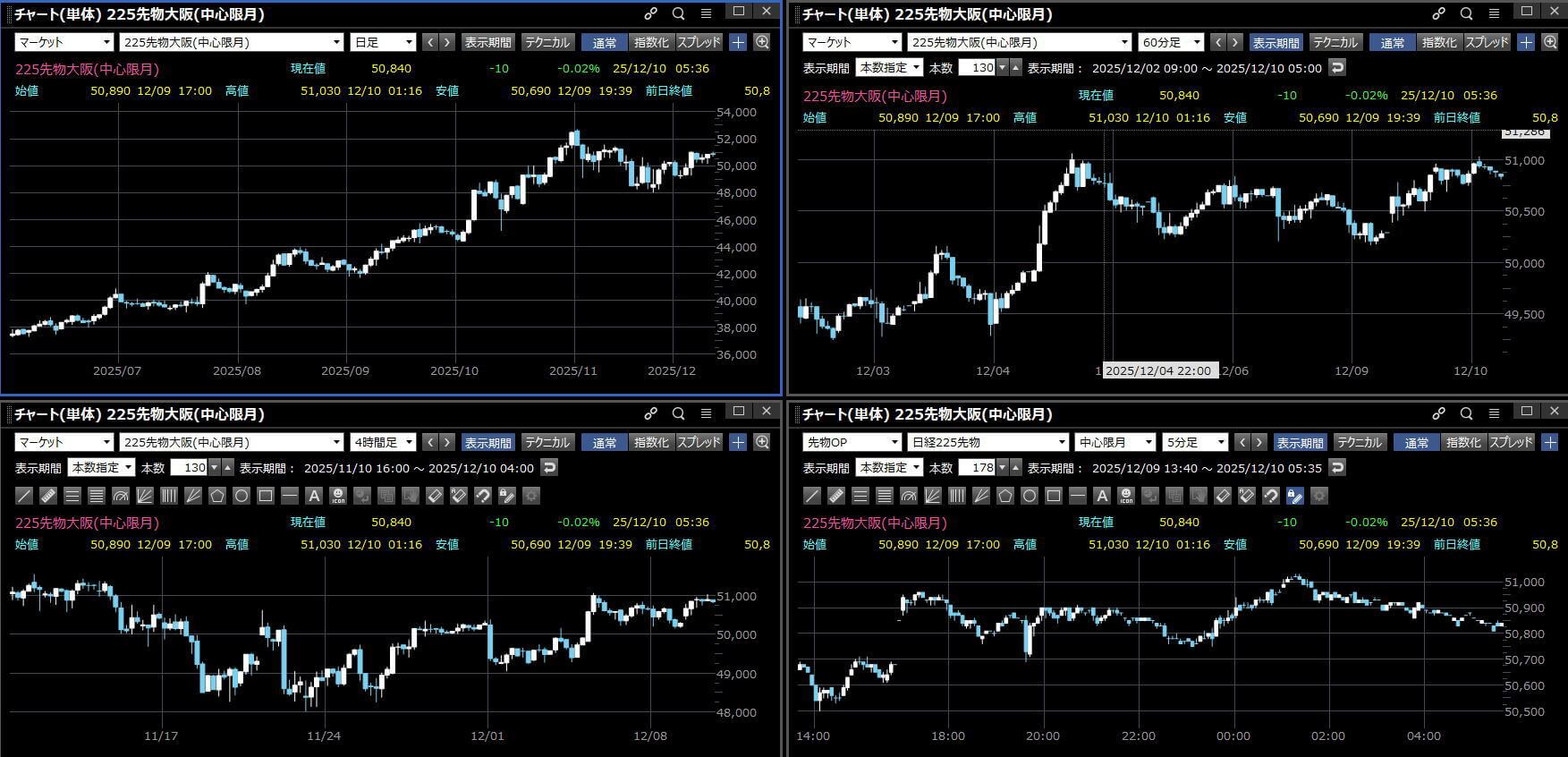Expand the 先物OP category dropdown
Image resolution: width=1568 pixels, height=757 pixels.
[852, 442]
